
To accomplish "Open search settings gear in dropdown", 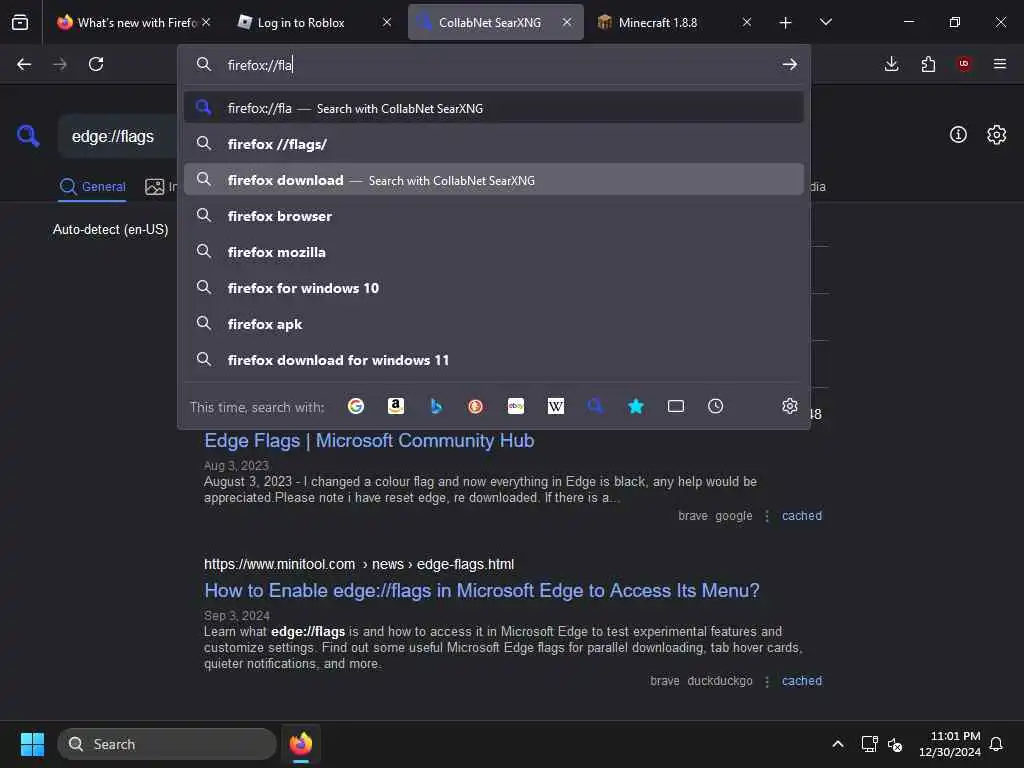I will click(x=790, y=406).
